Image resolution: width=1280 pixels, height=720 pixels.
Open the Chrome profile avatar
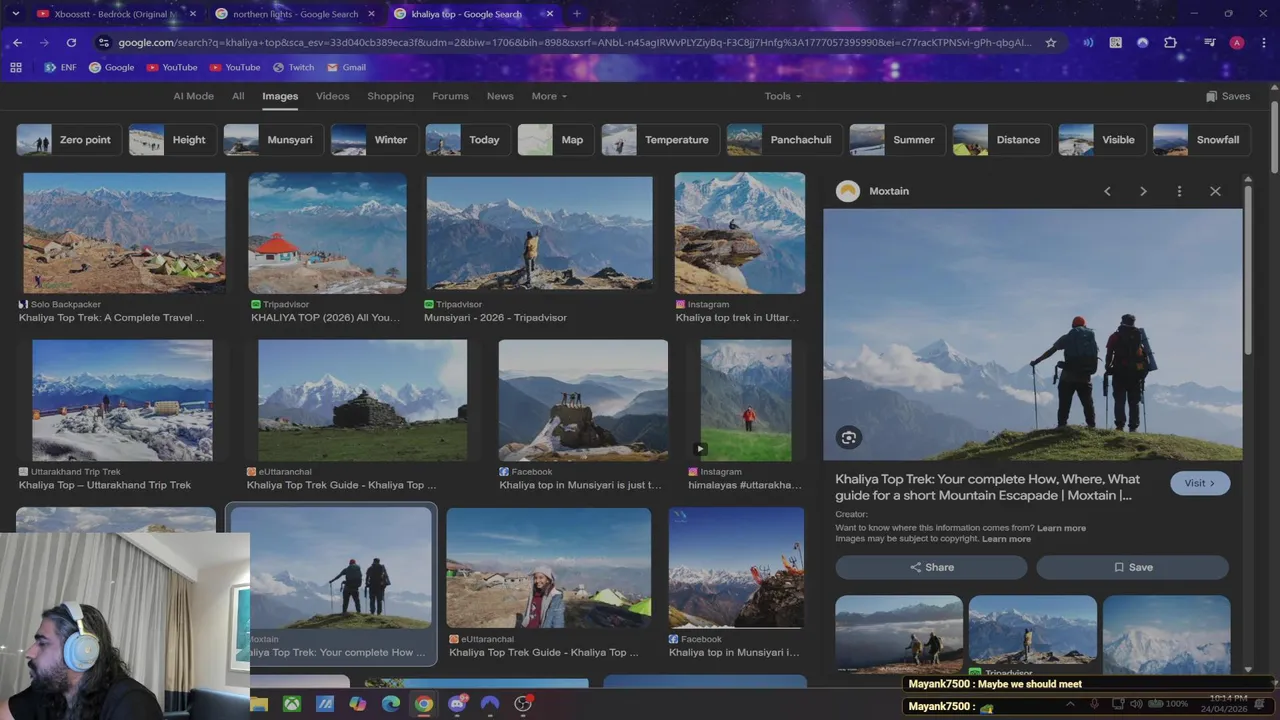(x=1237, y=43)
